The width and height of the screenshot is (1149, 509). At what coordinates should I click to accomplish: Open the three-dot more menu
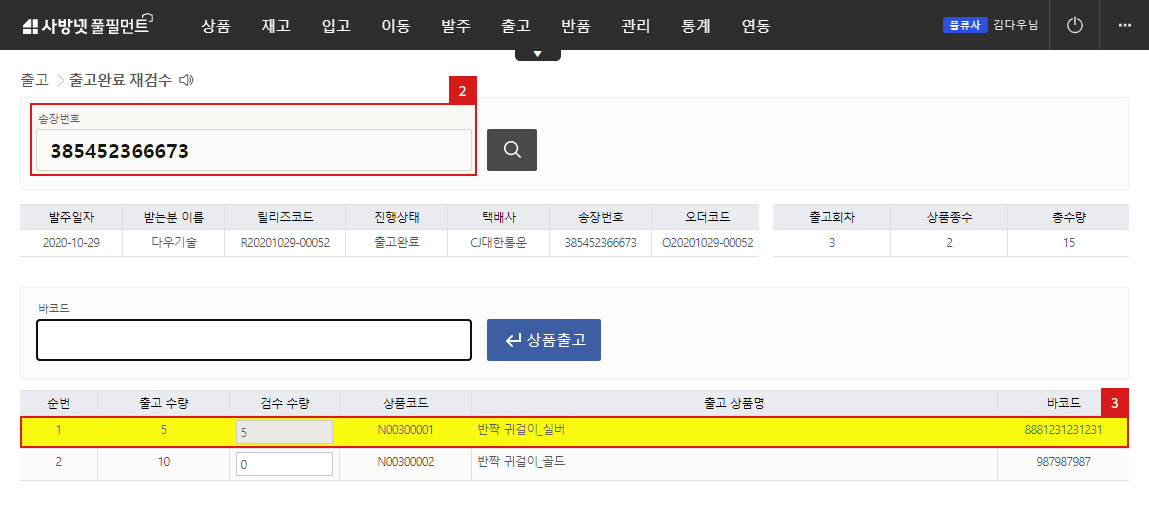[1125, 26]
